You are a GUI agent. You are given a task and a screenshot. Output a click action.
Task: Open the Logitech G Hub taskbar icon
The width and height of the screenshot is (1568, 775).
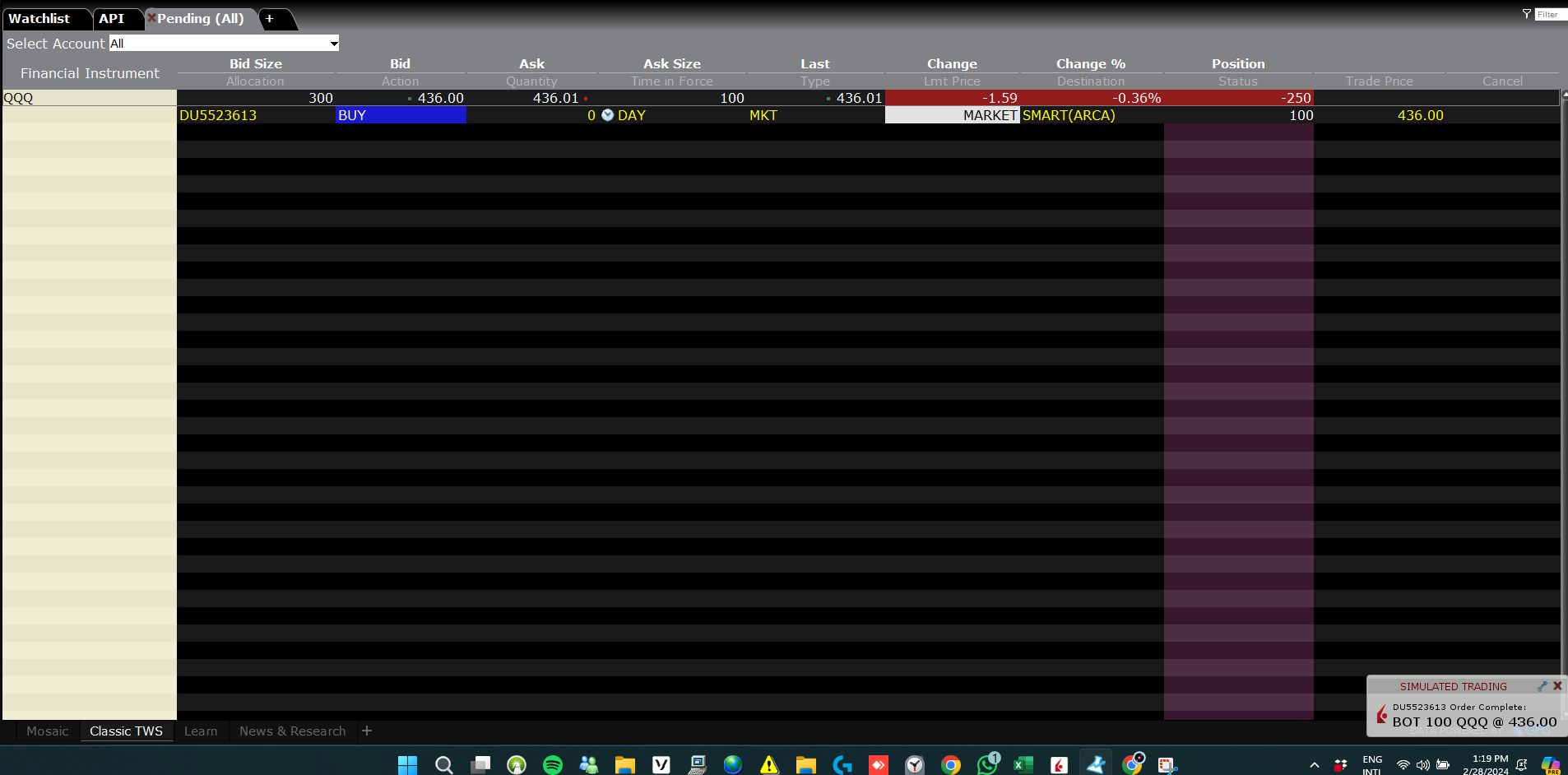point(842,765)
